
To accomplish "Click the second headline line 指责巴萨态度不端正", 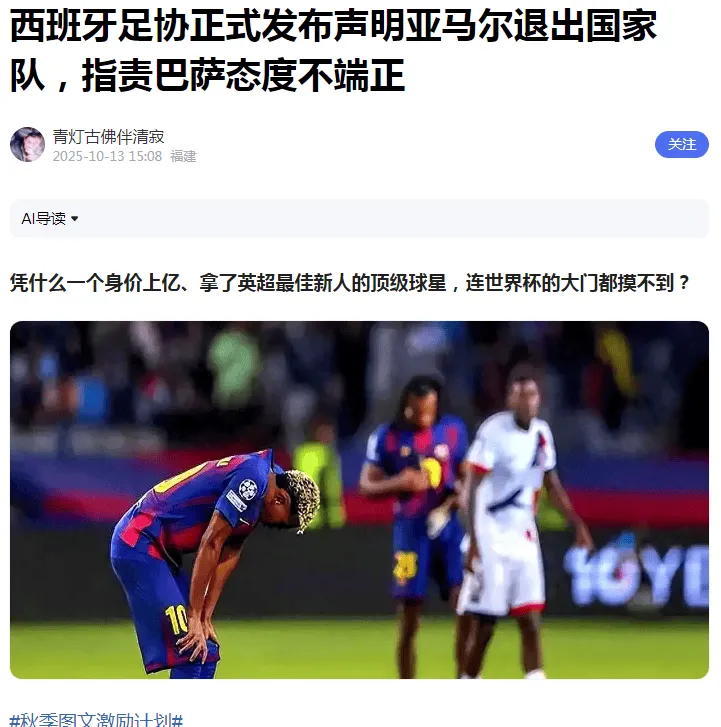I will (x=243, y=76).
